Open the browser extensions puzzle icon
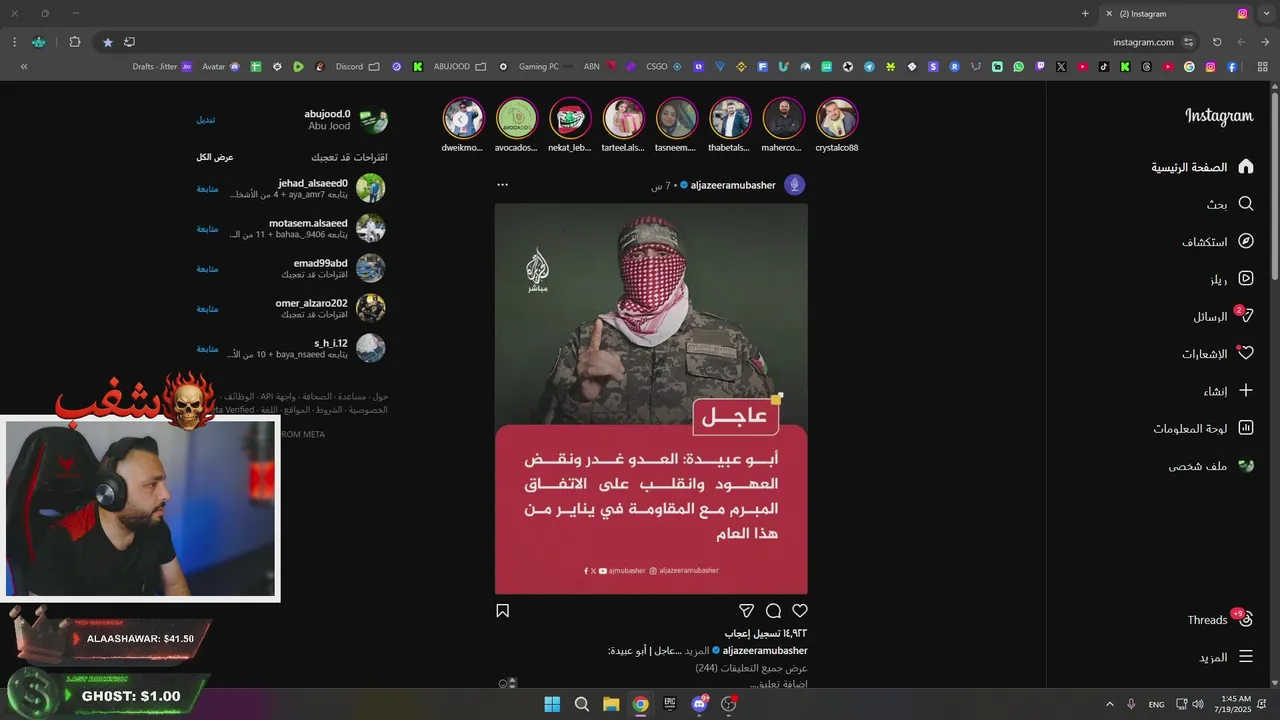The width and height of the screenshot is (1280, 720). [75, 42]
